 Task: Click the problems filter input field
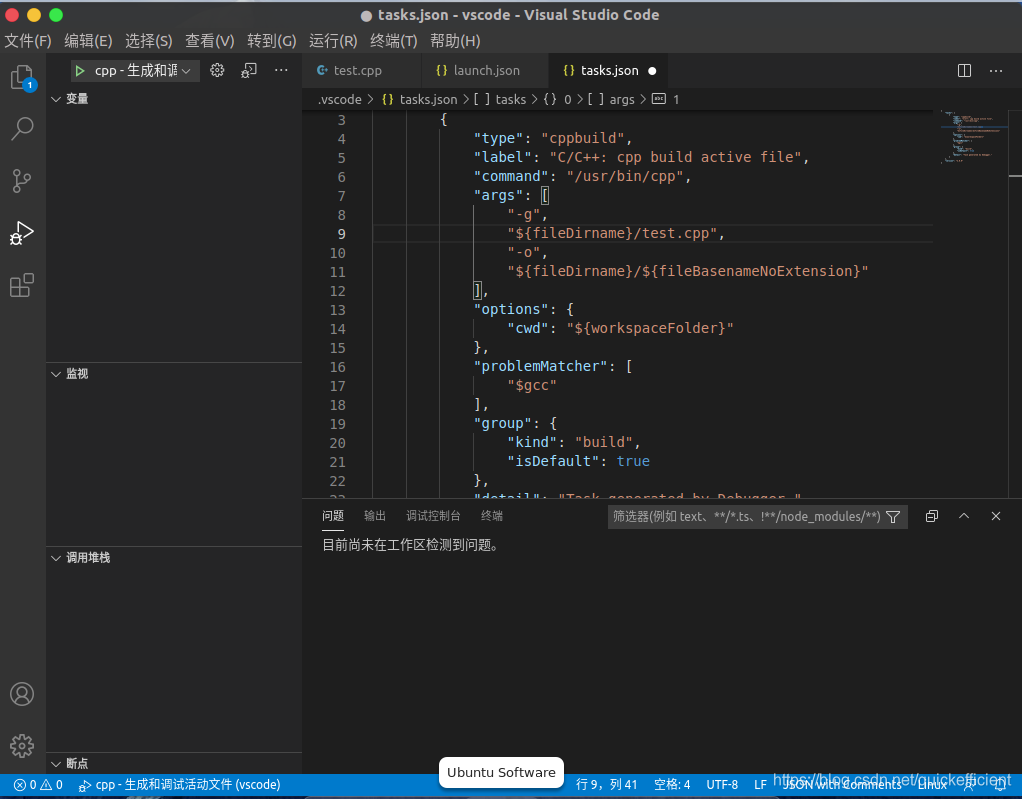[747, 517]
